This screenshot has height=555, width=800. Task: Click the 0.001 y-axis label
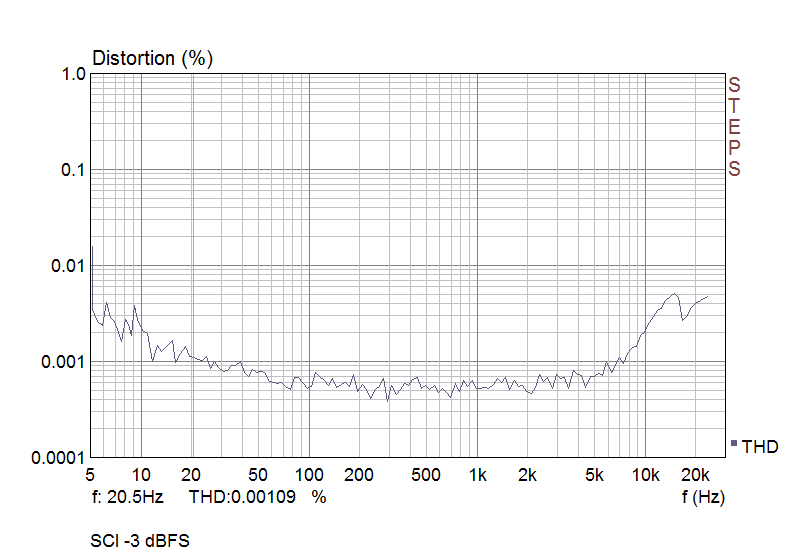[x=63, y=362]
